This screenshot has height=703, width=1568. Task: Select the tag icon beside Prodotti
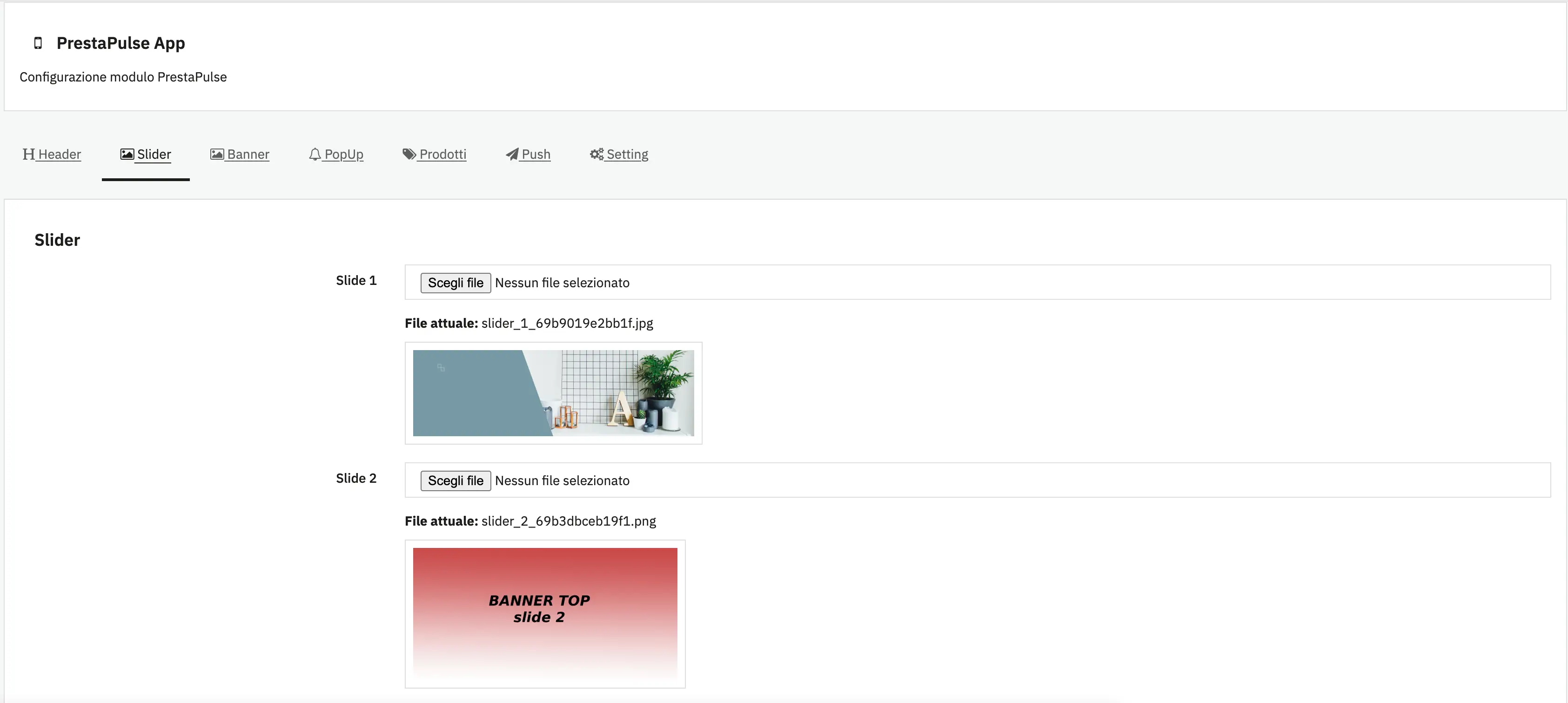409,154
